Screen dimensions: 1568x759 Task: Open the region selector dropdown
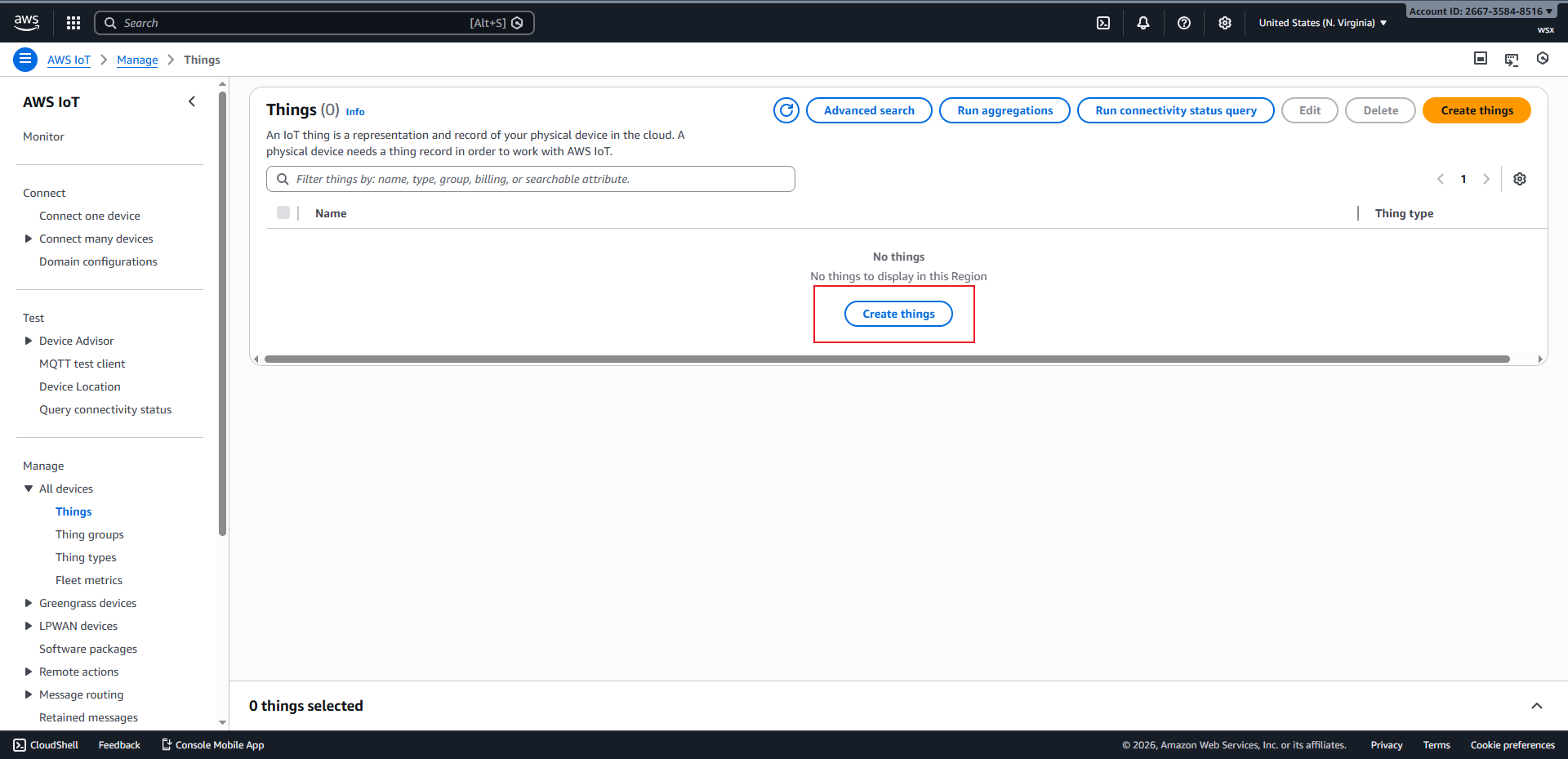1322,23
